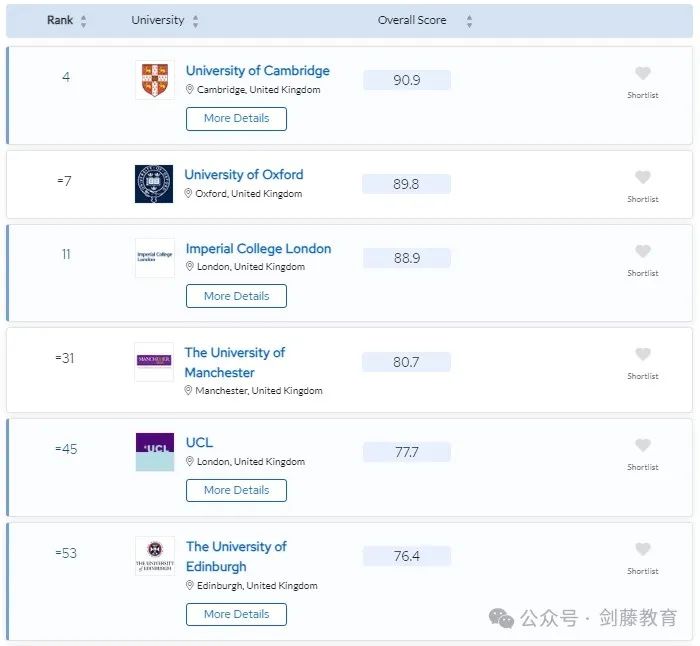
Task: Click the 76.4 overall score value
Action: pos(407,556)
